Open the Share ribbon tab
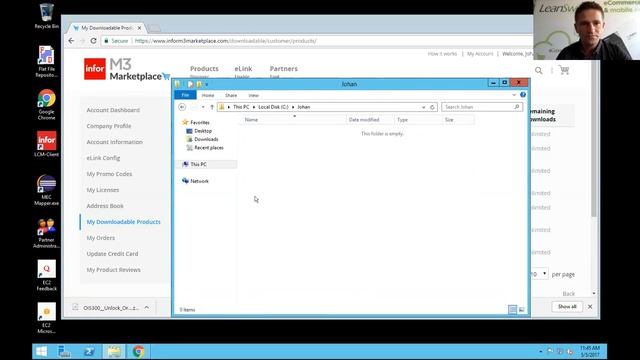Viewport: 640px width, 360px height. (x=231, y=95)
